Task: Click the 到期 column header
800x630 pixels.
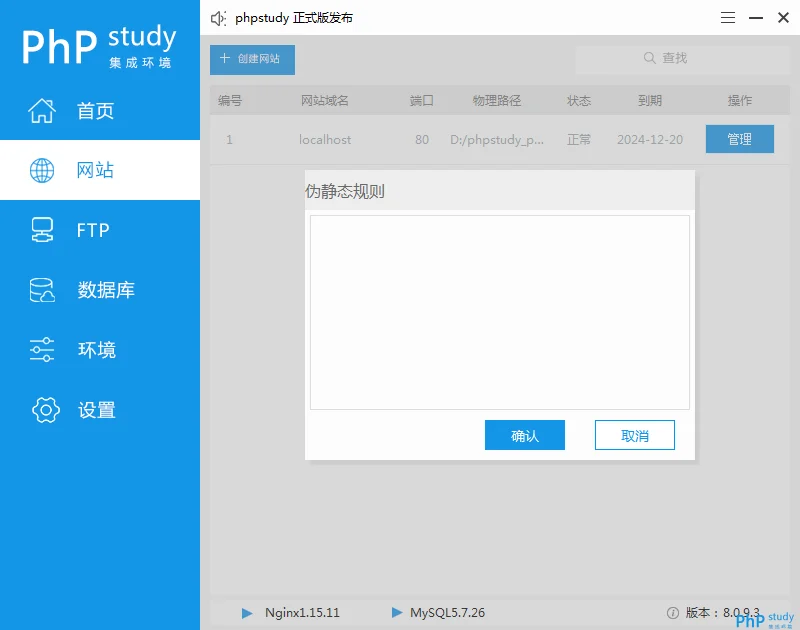Action: [649, 100]
